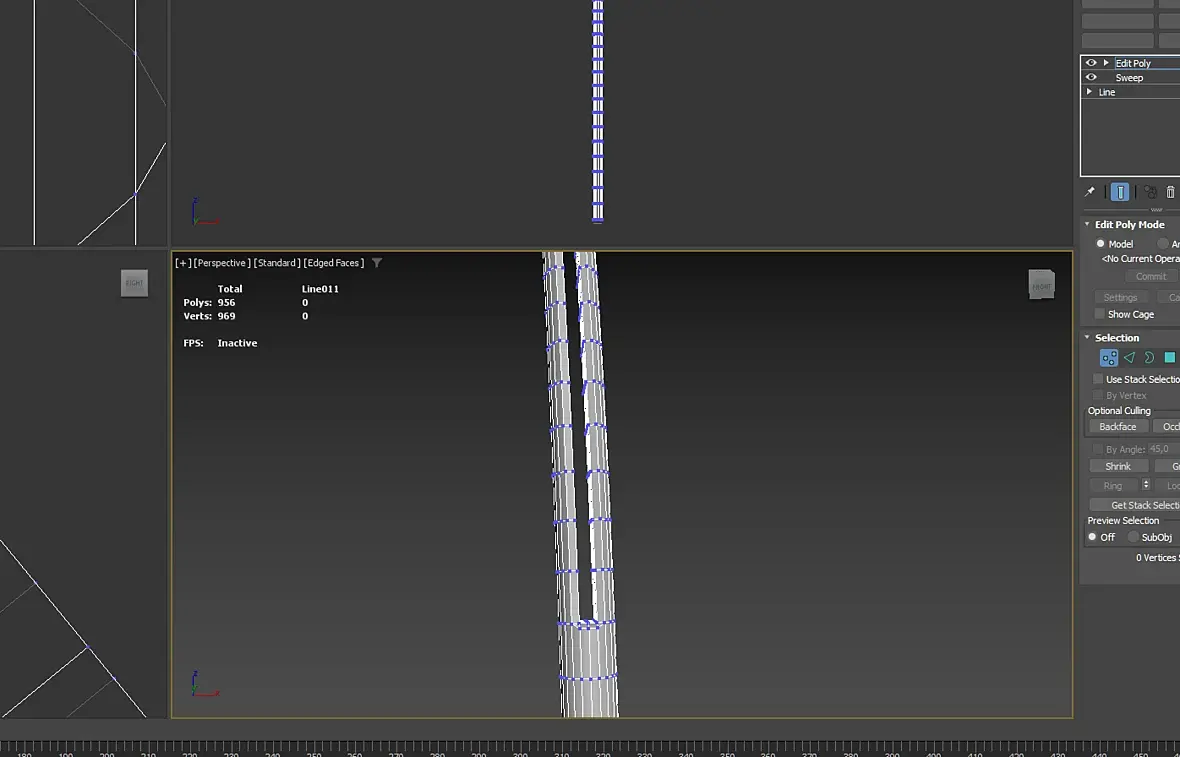The width and height of the screenshot is (1180, 757).
Task: Hide Edit Poly modifier with eye icon
Action: 1090,63
